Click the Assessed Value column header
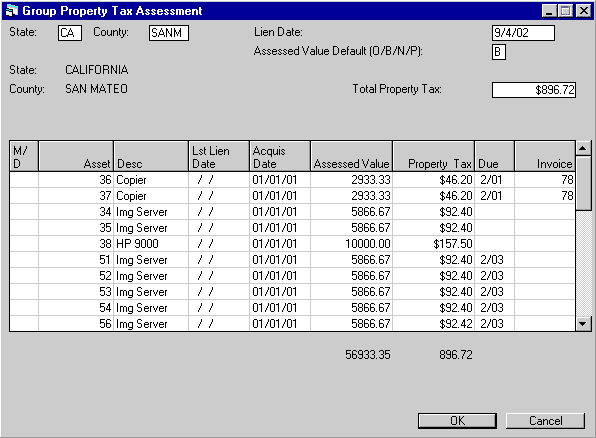The image size is (596, 438). (351, 156)
